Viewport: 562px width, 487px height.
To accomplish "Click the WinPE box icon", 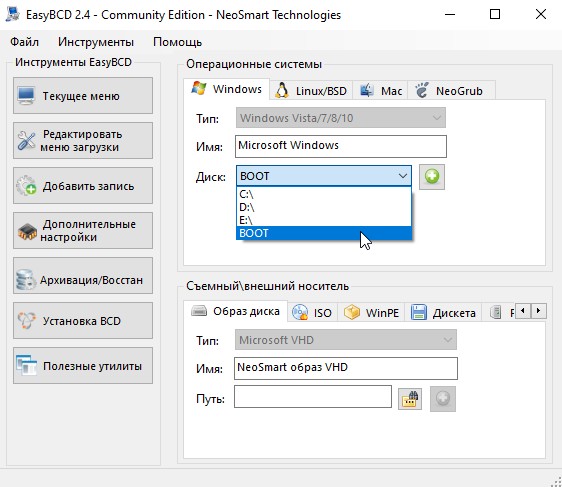I will click(x=352, y=312).
